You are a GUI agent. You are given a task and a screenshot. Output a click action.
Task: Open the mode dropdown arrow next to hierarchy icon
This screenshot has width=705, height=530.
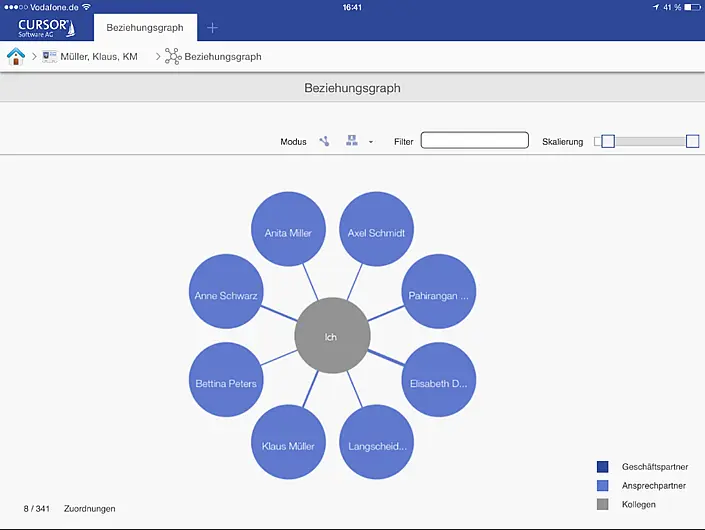(371, 142)
